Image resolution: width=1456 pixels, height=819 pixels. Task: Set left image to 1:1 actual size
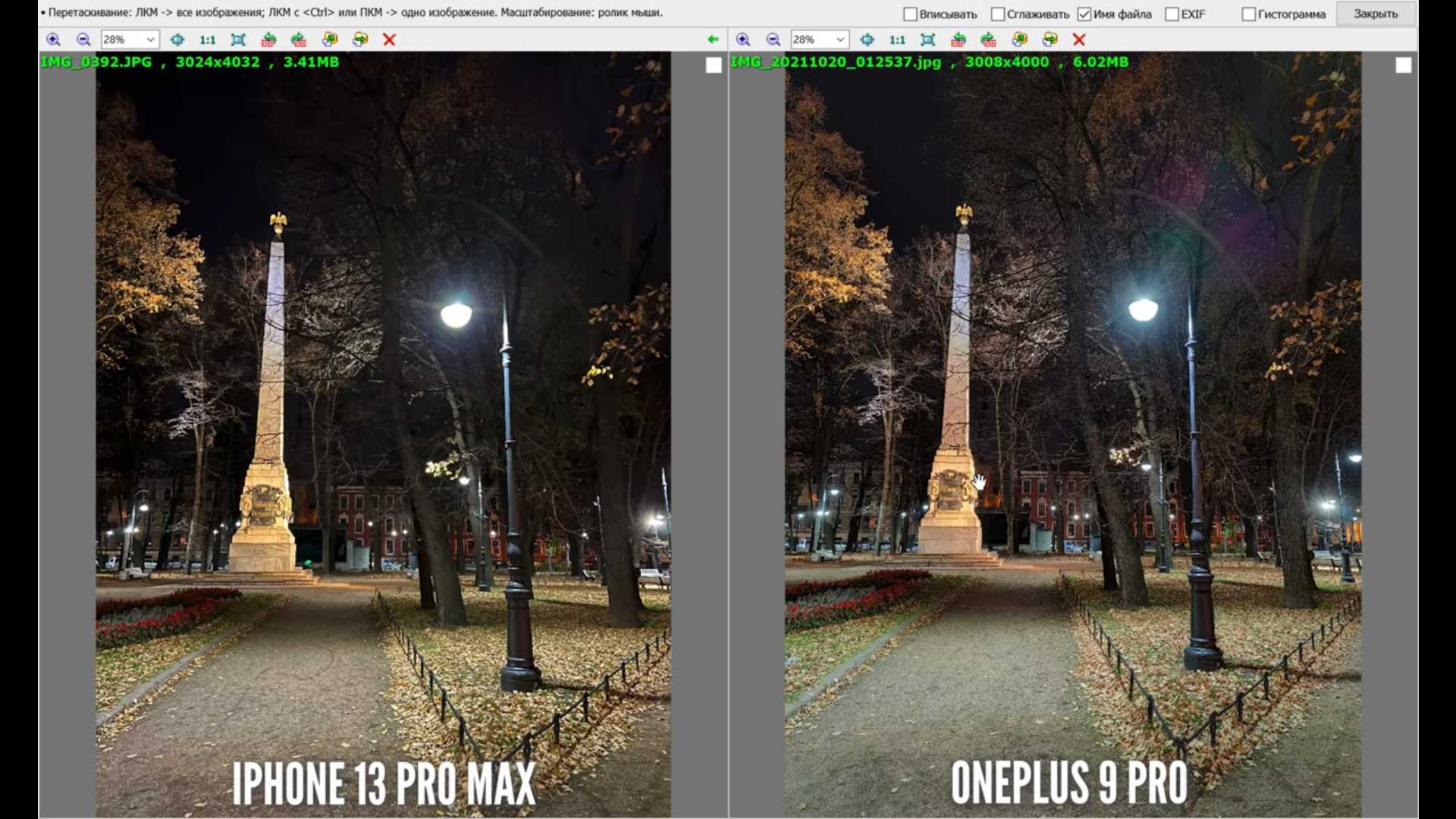click(207, 39)
